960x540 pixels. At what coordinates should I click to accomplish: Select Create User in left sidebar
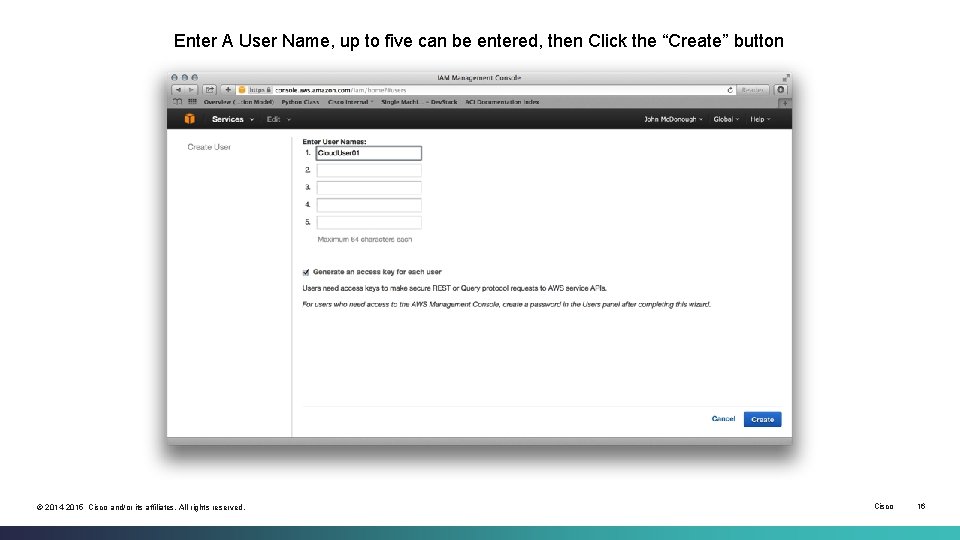209,147
